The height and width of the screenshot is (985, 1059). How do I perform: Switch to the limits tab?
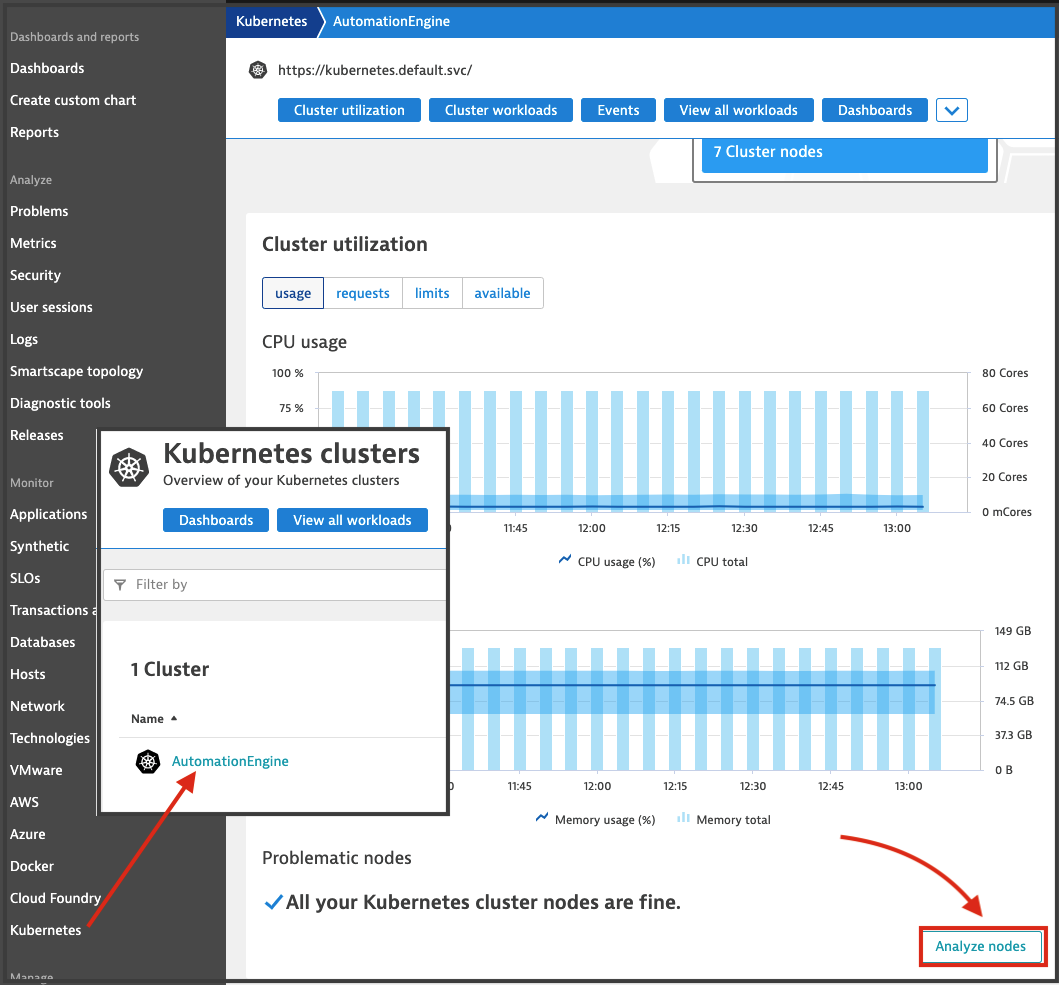coord(432,293)
